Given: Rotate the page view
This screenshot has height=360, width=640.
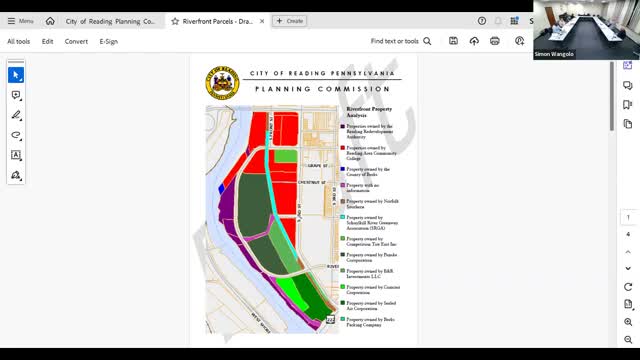Looking at the screenshot, I should point(628,287).
